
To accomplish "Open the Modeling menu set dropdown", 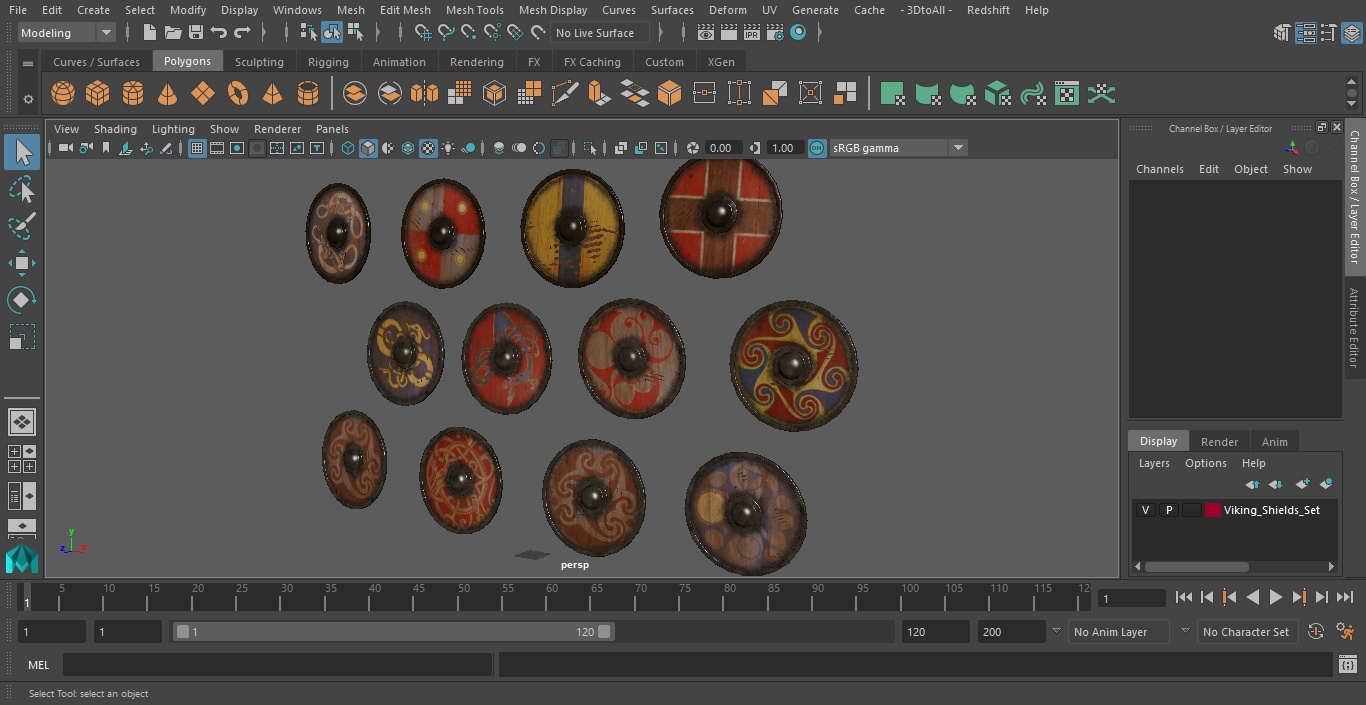I will pos(67,33).
